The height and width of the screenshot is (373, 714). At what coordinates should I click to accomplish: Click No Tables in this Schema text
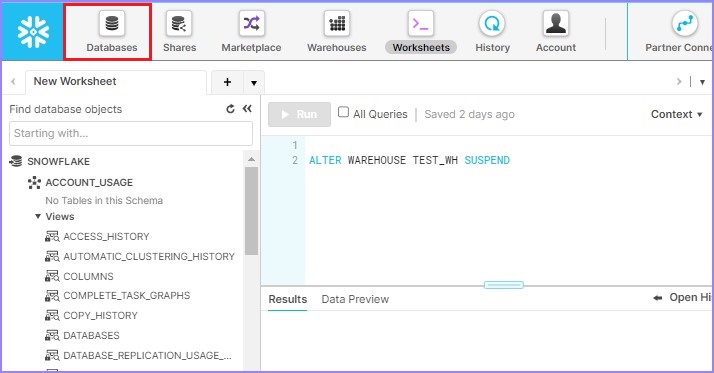point(104,200)
